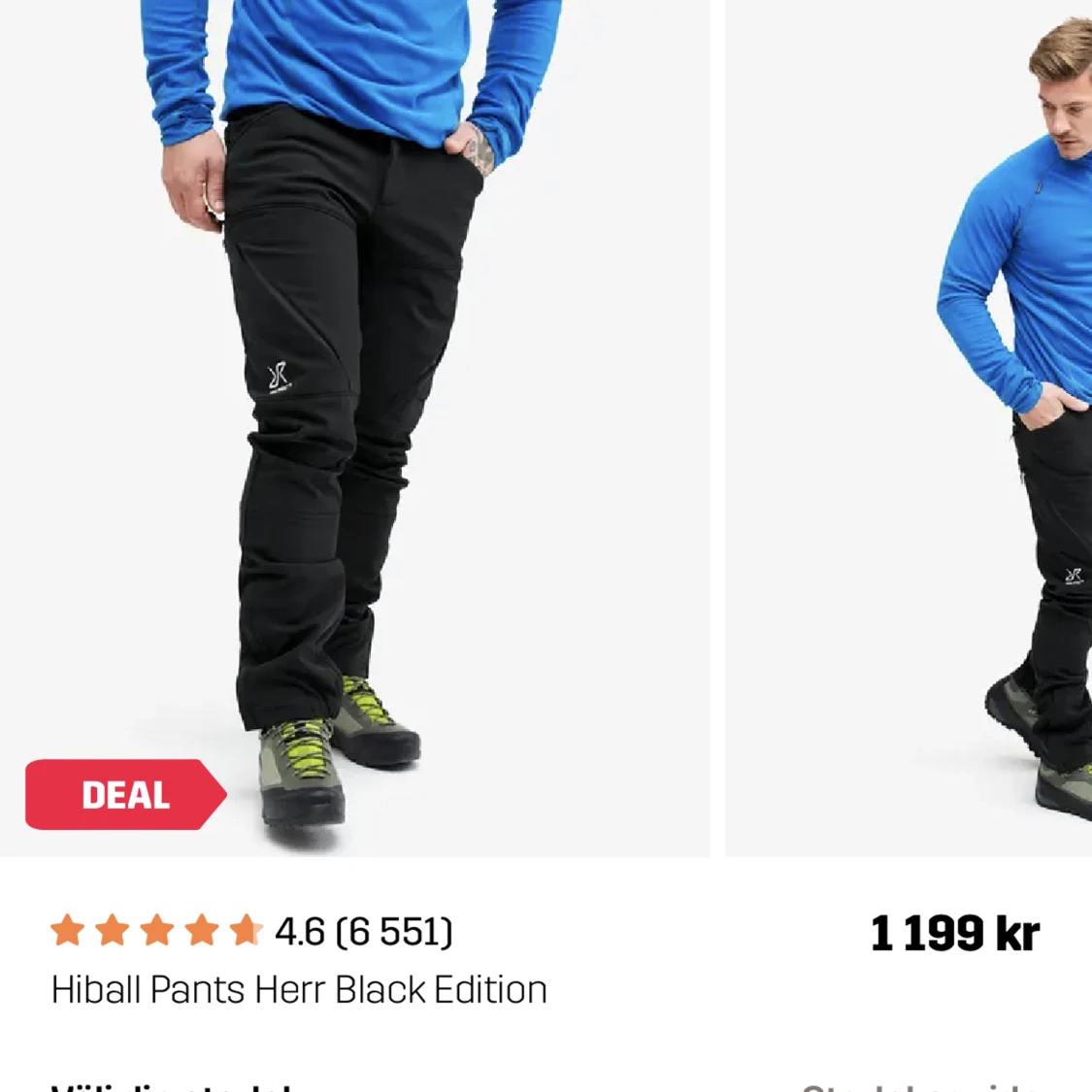Viewport: 1092px width, 1092px height.
Task: Click the third orange rating star
Action: coord(156,931)
